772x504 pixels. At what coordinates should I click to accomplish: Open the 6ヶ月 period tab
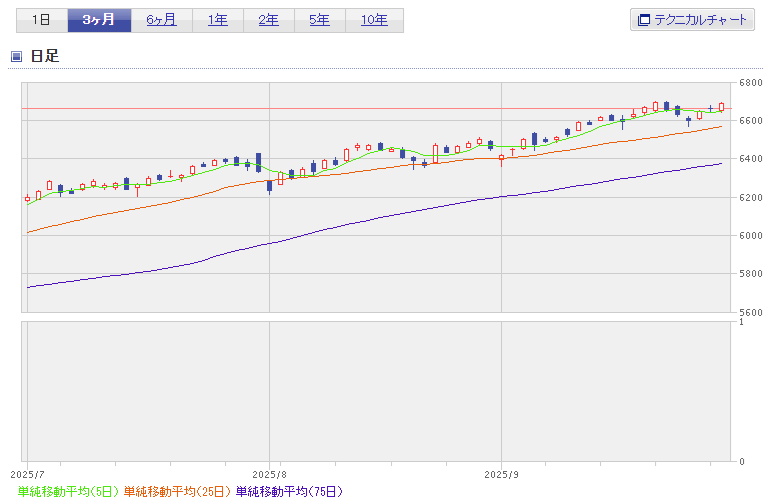point(160,20)
